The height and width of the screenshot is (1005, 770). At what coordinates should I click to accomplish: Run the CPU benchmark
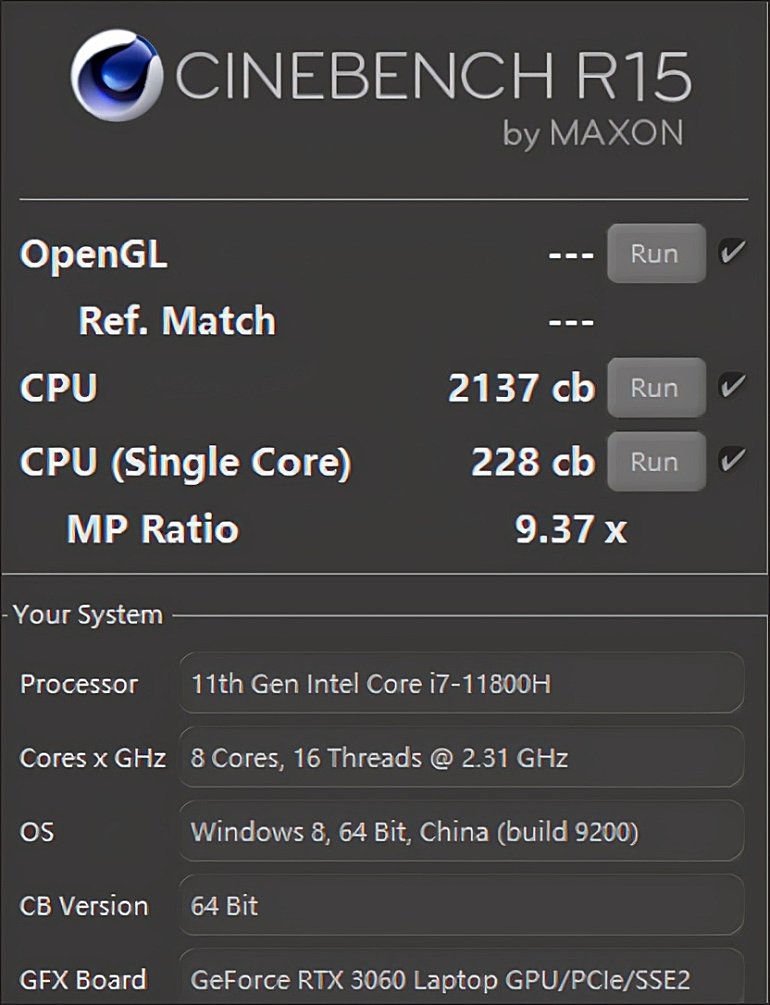[657, 388]
